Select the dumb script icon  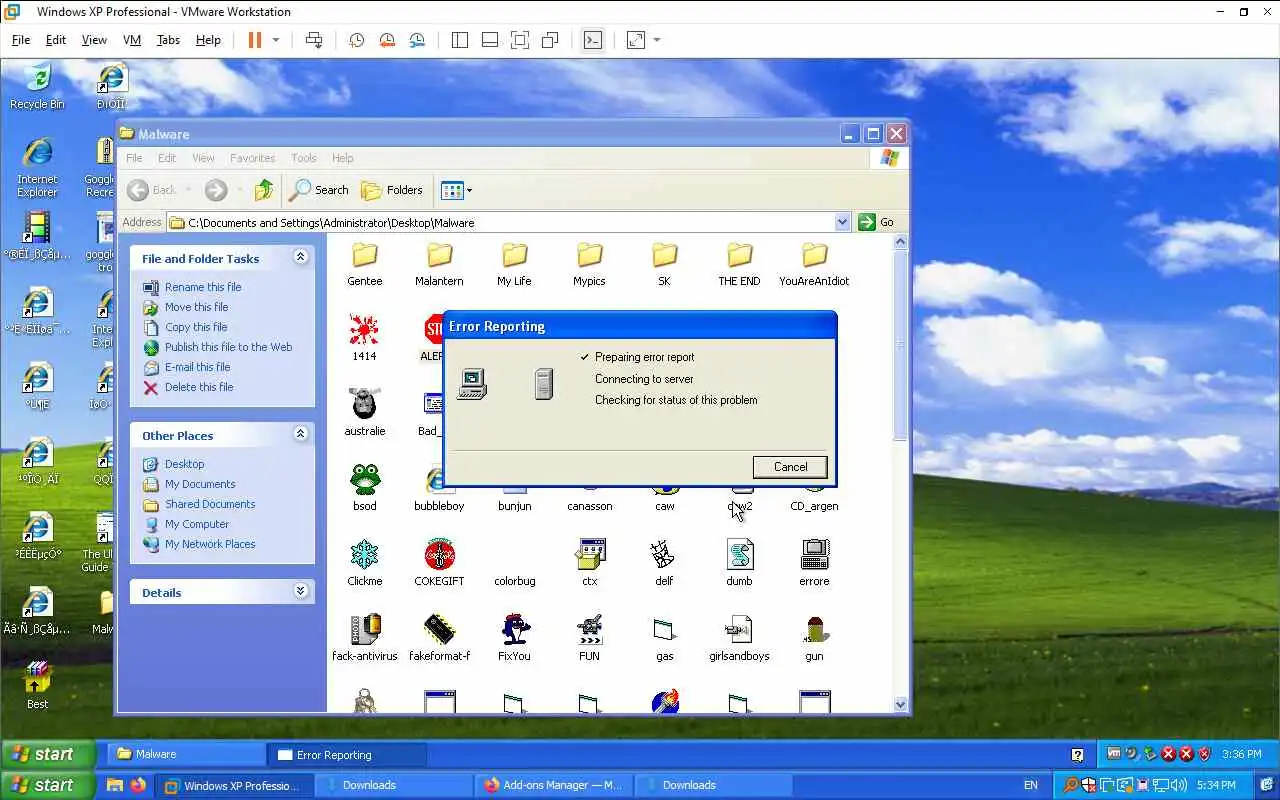point(739,554)
